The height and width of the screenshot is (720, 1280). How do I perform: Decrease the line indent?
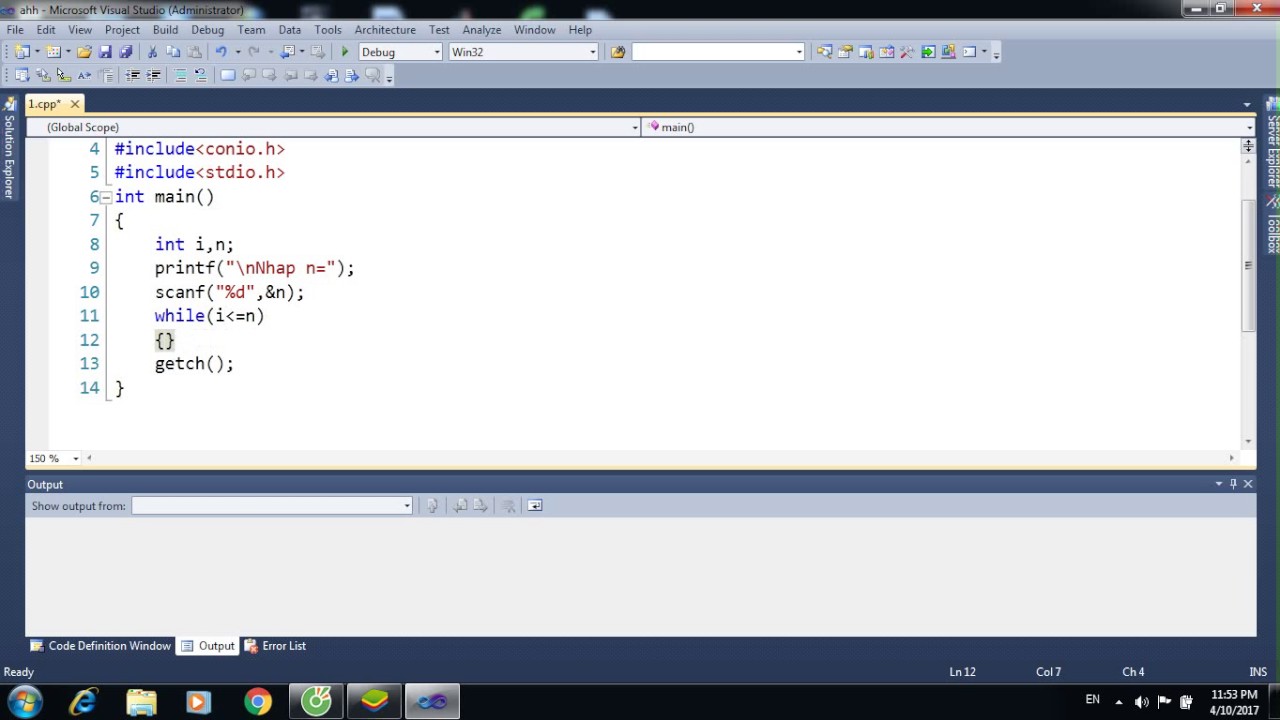[132, 75]
